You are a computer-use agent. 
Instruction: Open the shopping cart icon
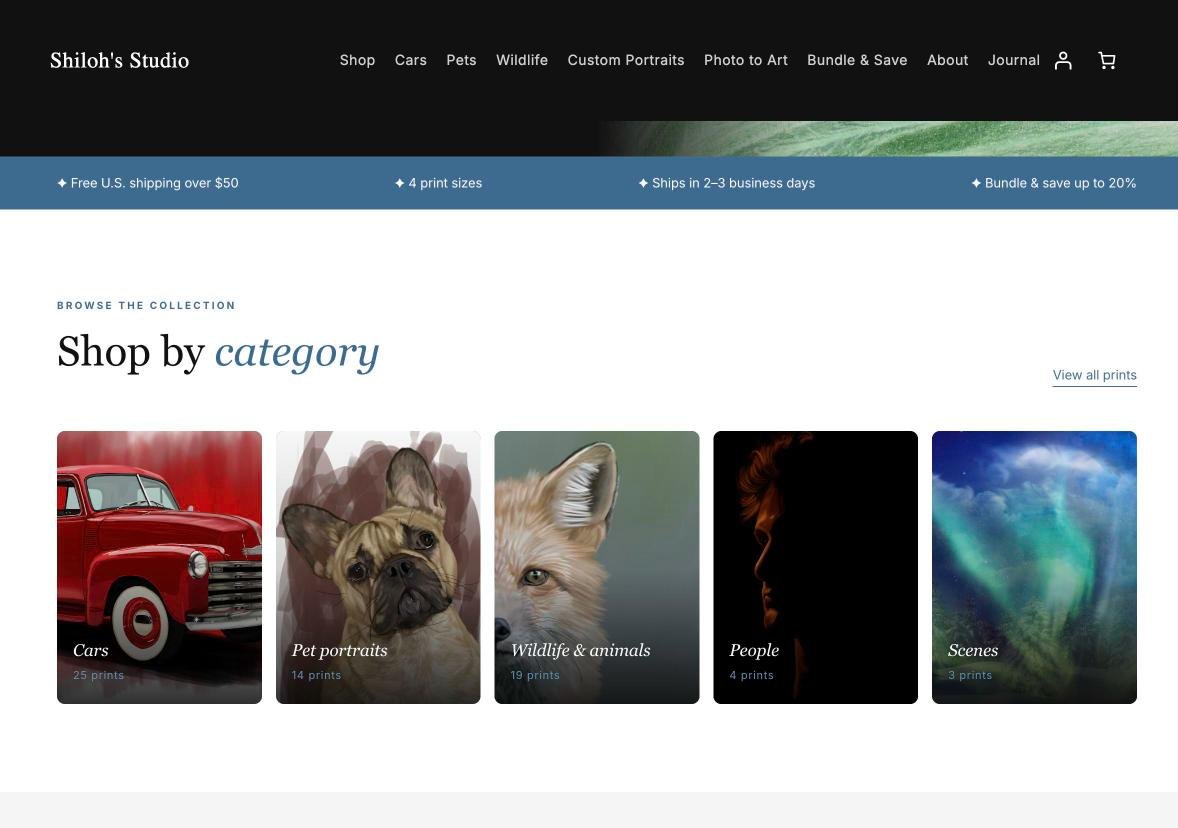[1107, 60]
